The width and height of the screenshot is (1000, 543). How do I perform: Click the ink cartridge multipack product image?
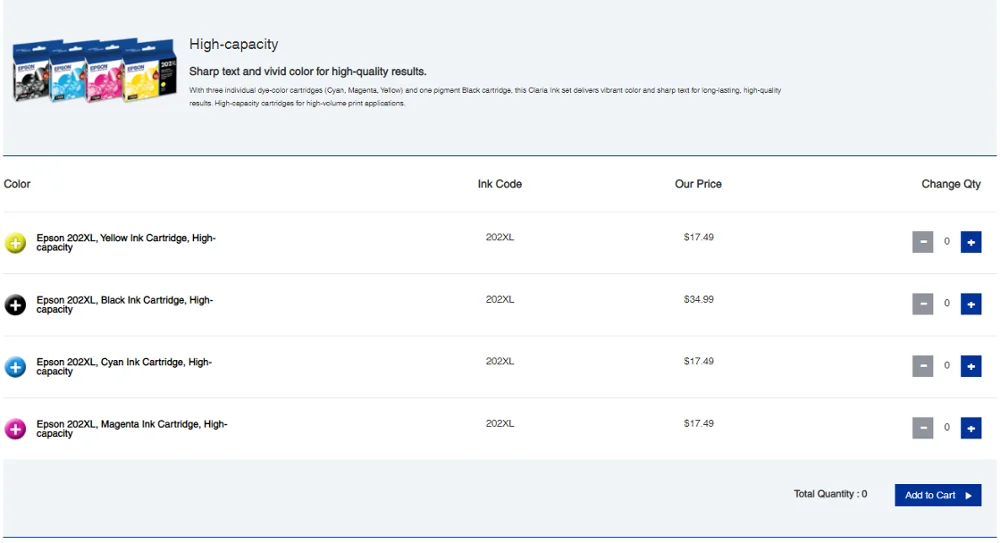[94, 70]
